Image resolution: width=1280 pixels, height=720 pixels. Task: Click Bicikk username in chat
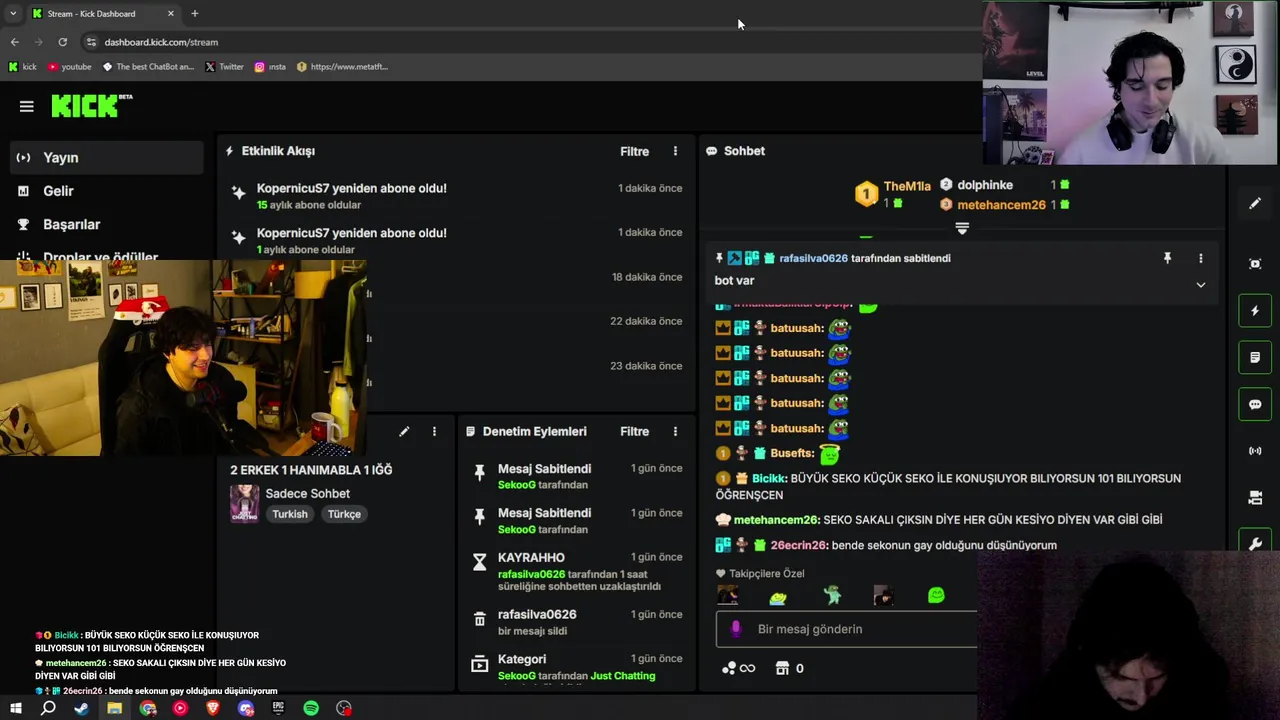click(770, 479)
